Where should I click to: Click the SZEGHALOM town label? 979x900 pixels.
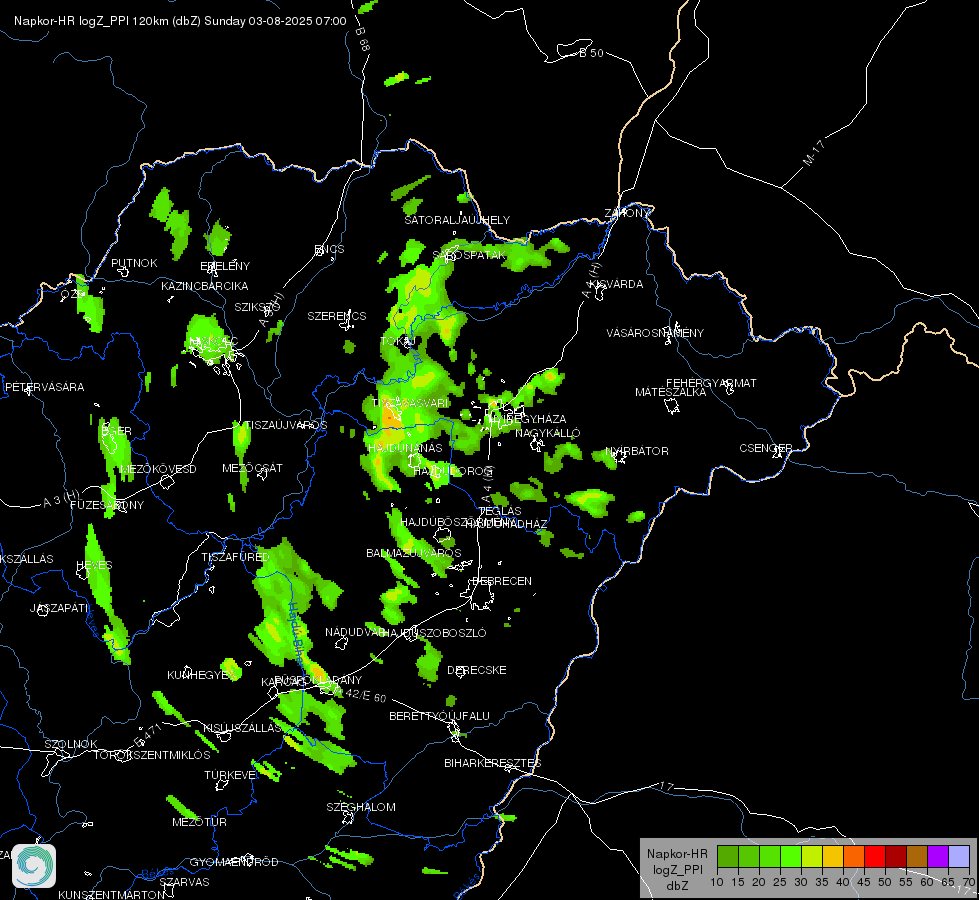(x=361, y=807)
